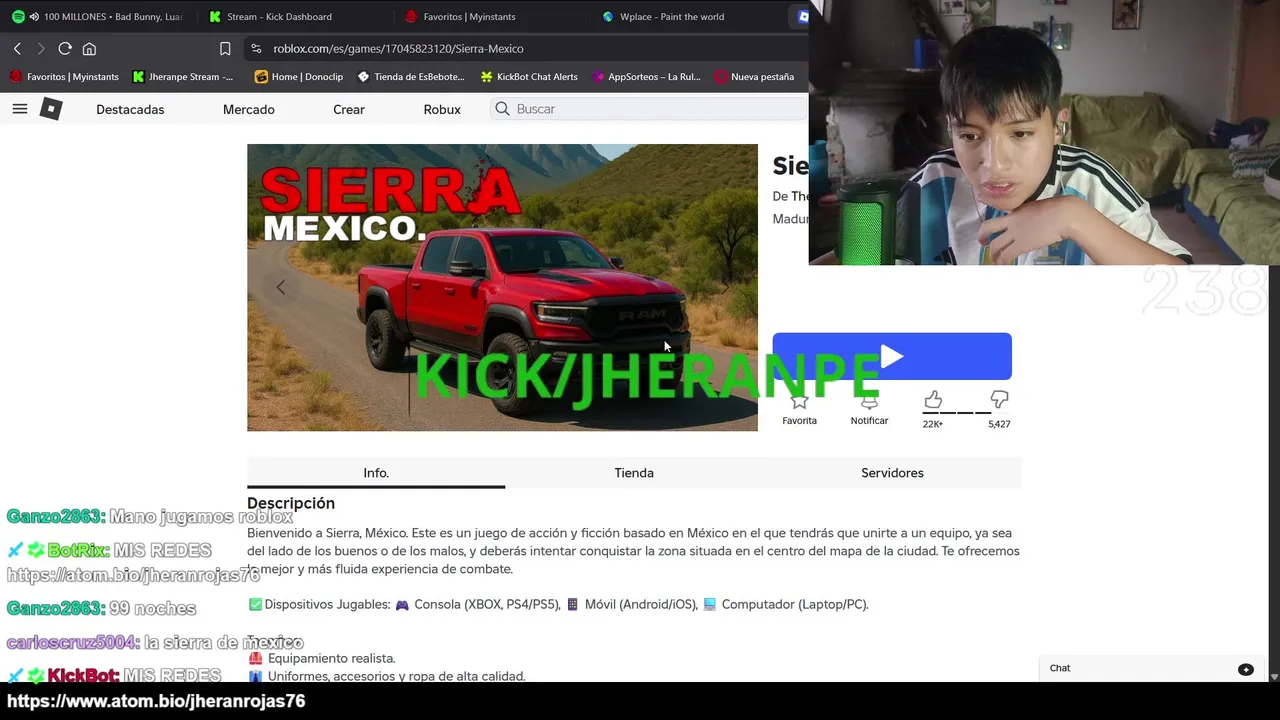The width and height of the screenshot is (1280, 720).
Task: Open the Tienda de EsBebote bookmark
Action: [x=411, y=76]
